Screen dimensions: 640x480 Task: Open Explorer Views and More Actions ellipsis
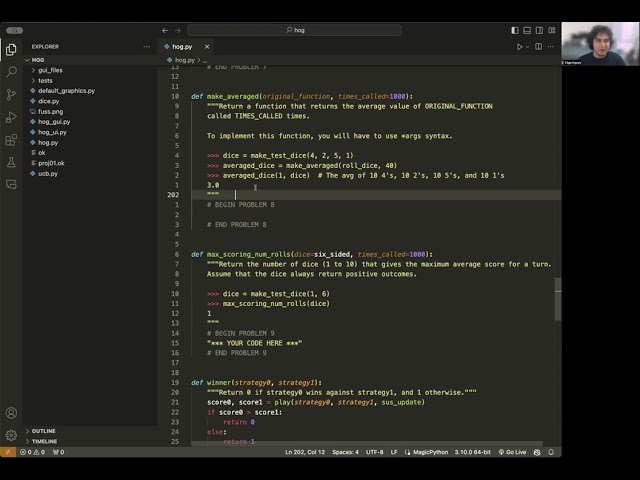point(147,47)
